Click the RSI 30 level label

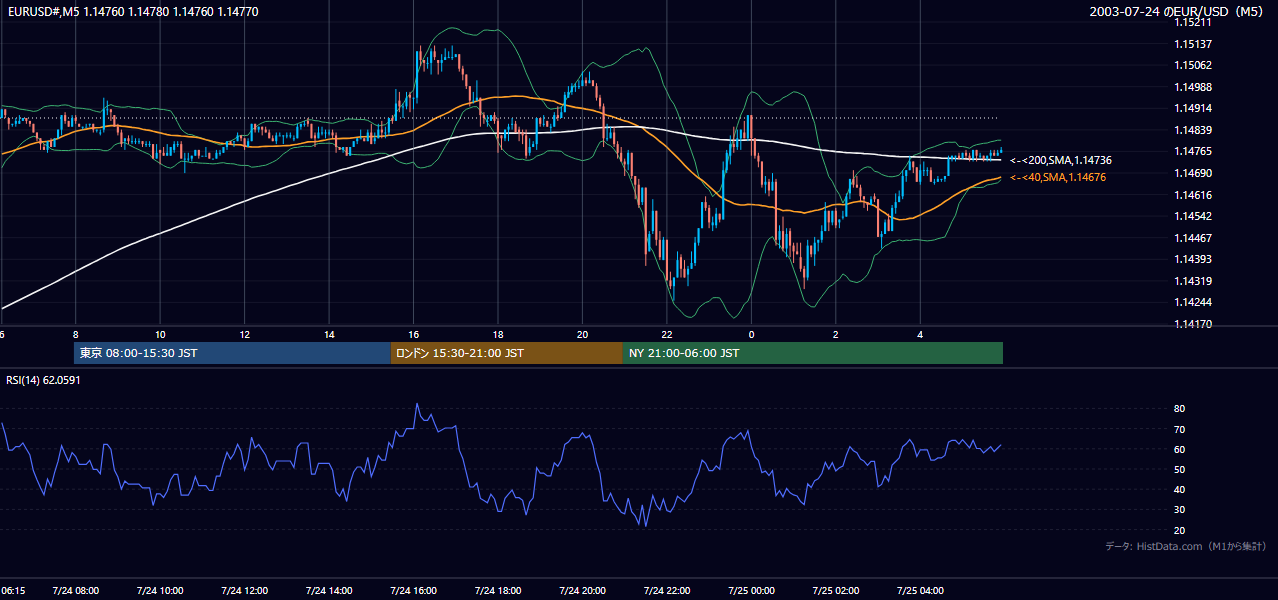pos(1179,510)
